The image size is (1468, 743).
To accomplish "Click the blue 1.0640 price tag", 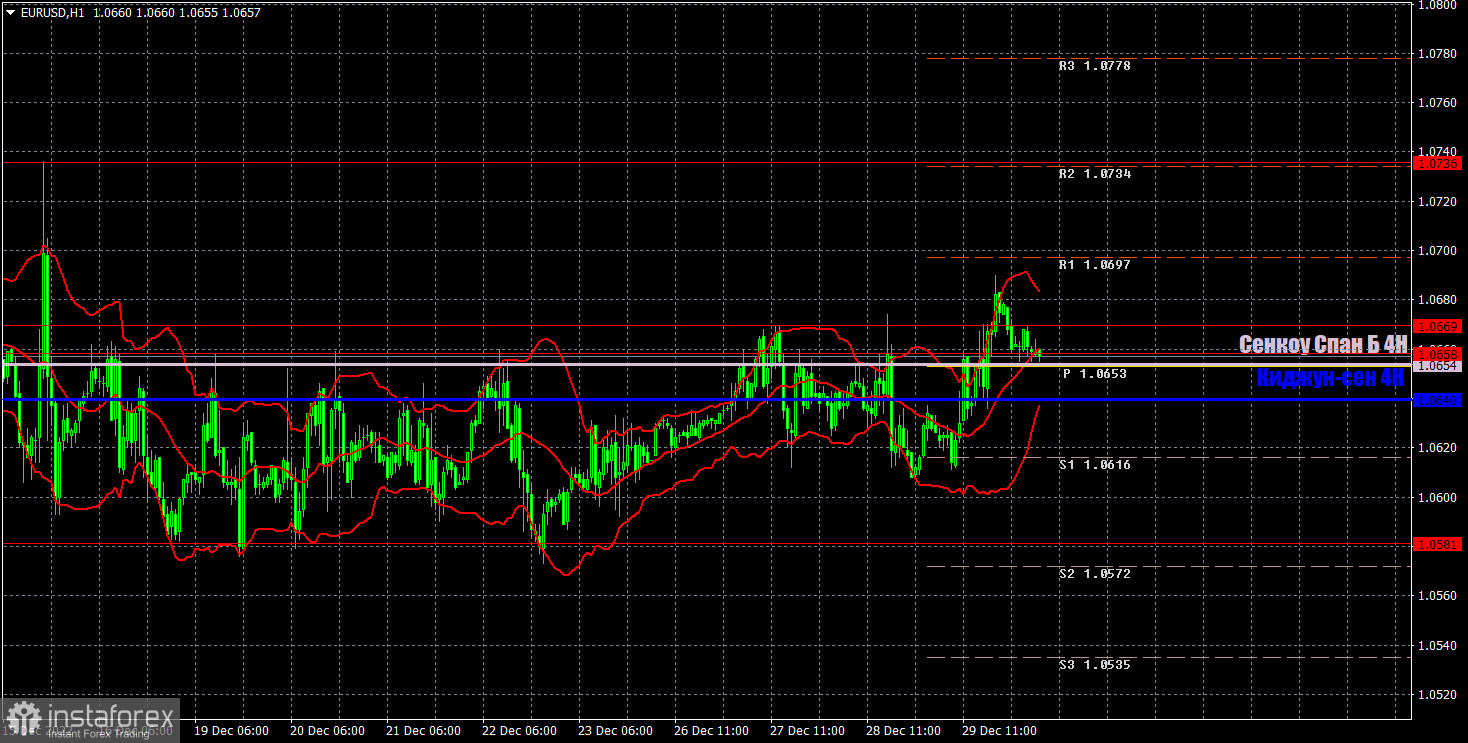I will (x=1438, y=400).
